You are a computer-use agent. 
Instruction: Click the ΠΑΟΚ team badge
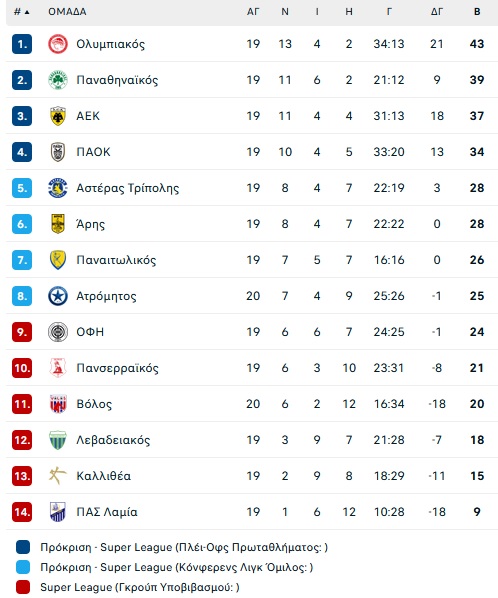(58, 152)
